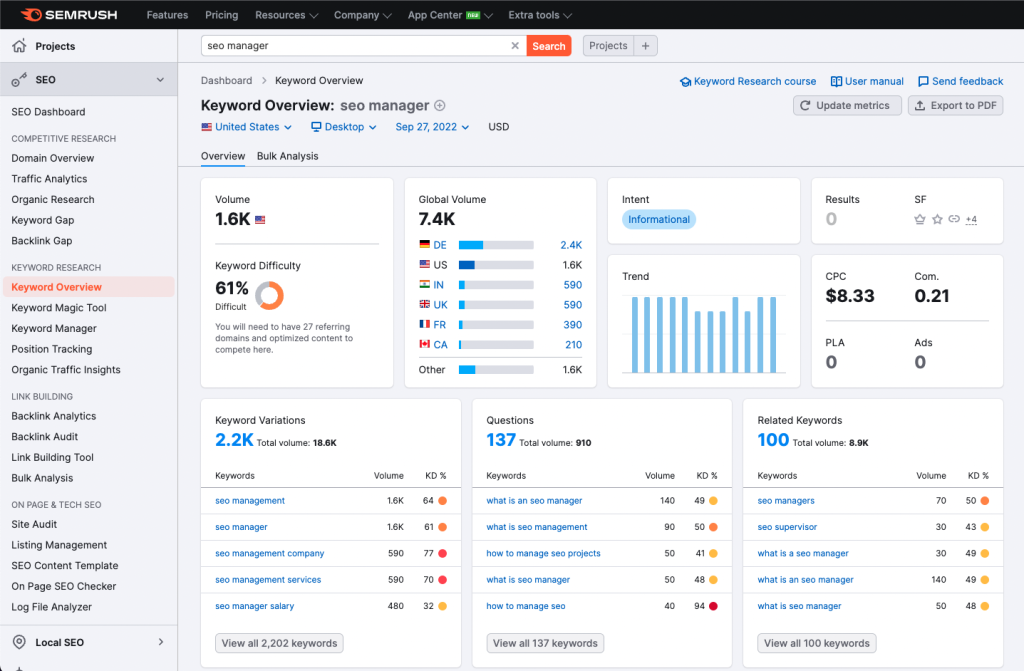The width and height of the screenshot is (1024, 671).
Task: Open the Resources menu
Action: [286, 15]
